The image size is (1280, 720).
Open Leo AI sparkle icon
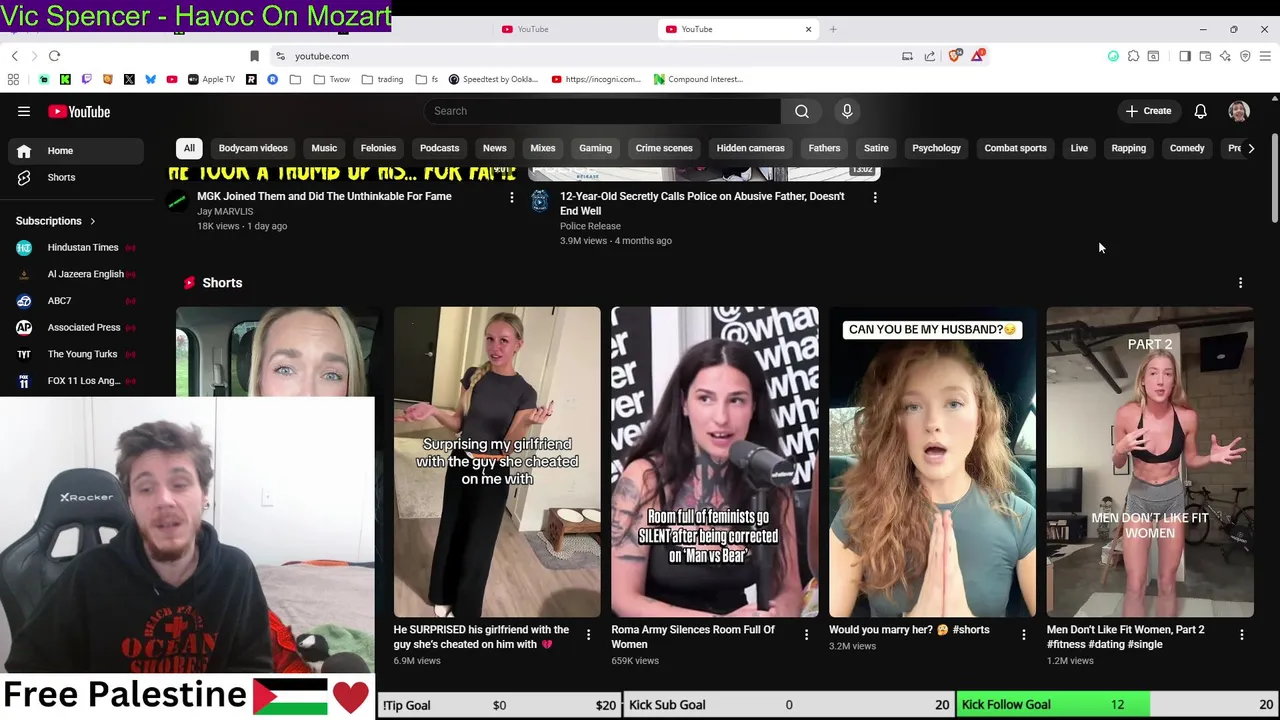(x=1225, y=56)
